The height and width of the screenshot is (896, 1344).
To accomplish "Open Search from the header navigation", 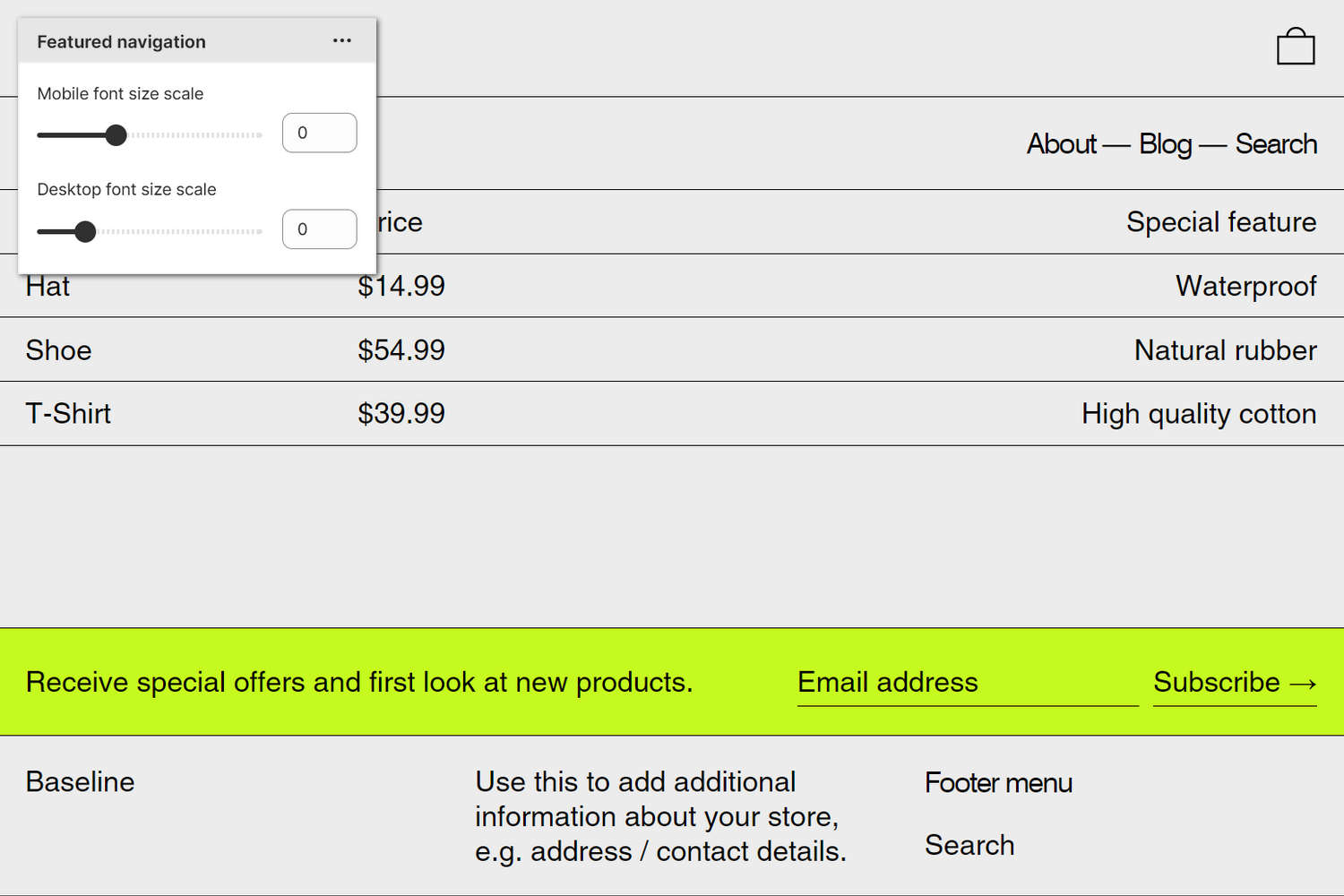I will [1276, 143].
